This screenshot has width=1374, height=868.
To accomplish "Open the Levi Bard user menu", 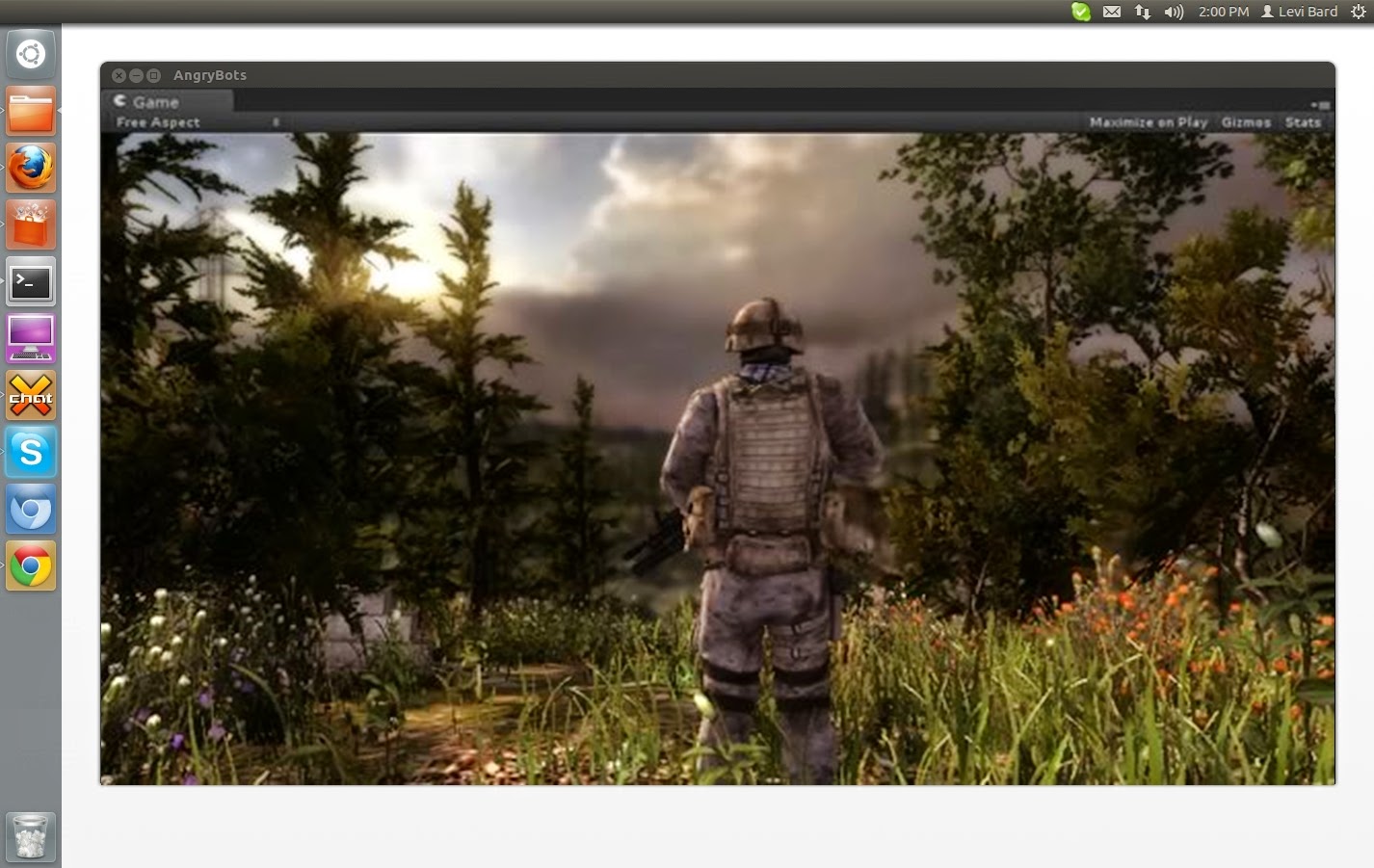I will click(x=1300, y=12).
